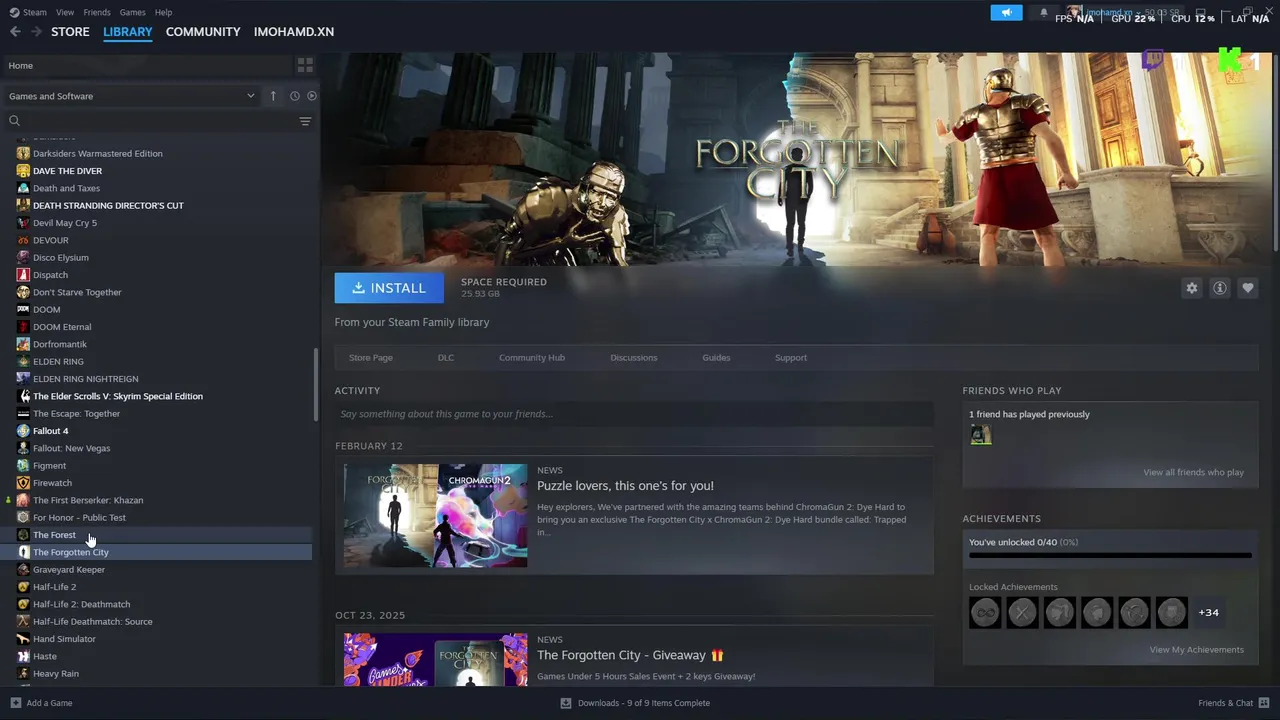Viewport: 1280px width, 720px height.
Task: Click the ready-to-play filter icon
Action: 312,96
